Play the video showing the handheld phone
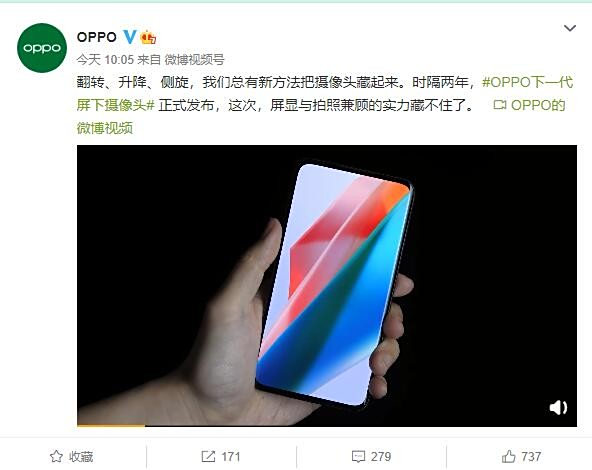Viewport: 592px width, 470px height. 327,285
